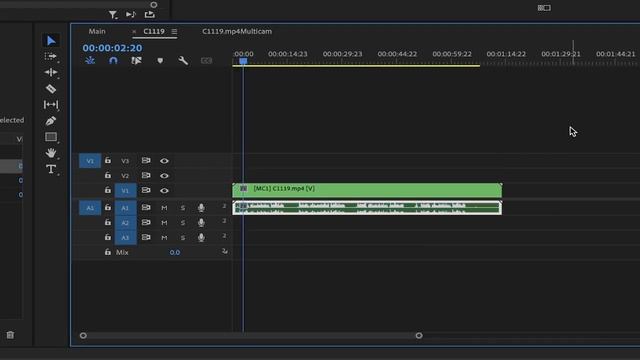Screen dimensions: 640x360
Task: Select the Razor tool
Action: pos(51,89)
